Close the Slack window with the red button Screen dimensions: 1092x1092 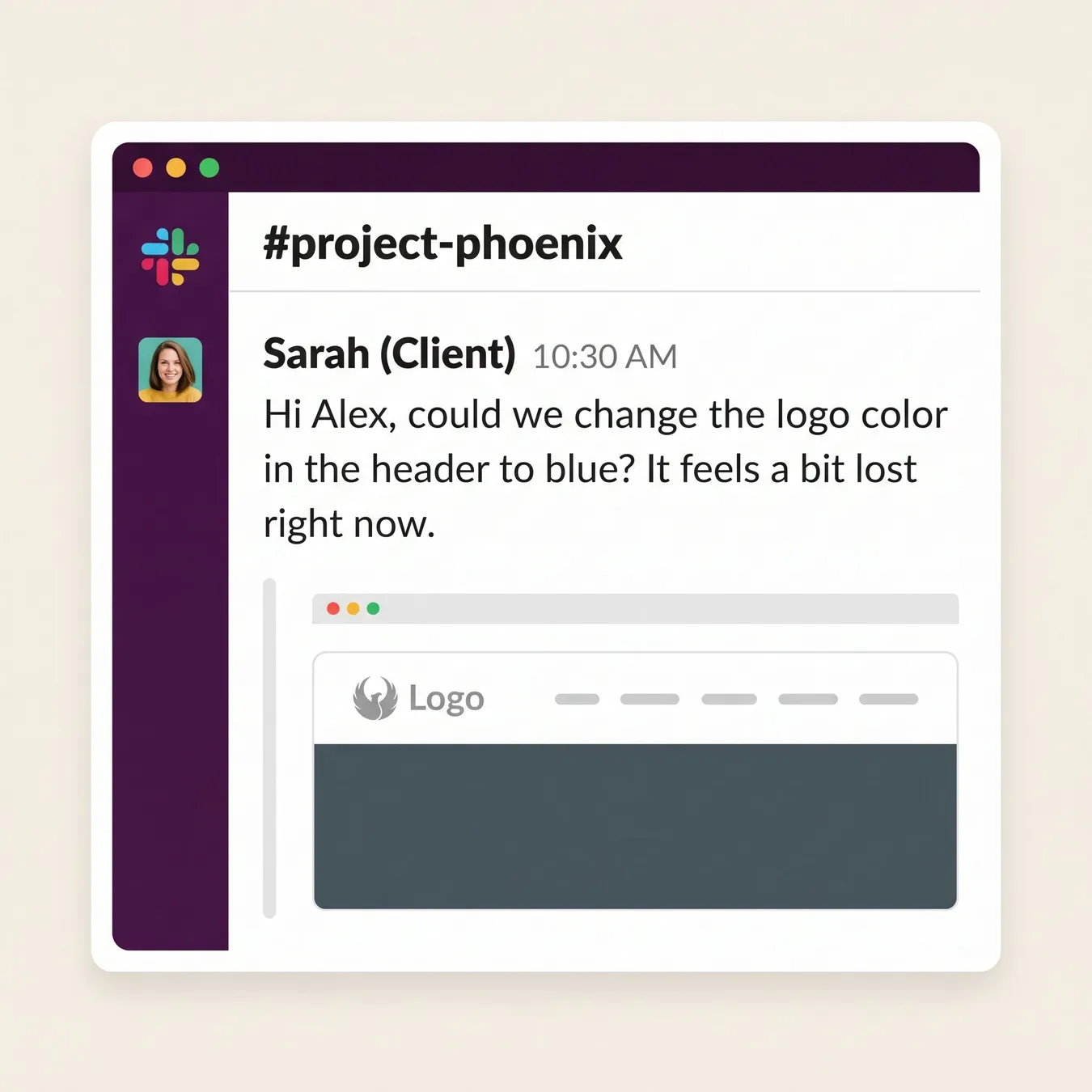tap(143, 167)
